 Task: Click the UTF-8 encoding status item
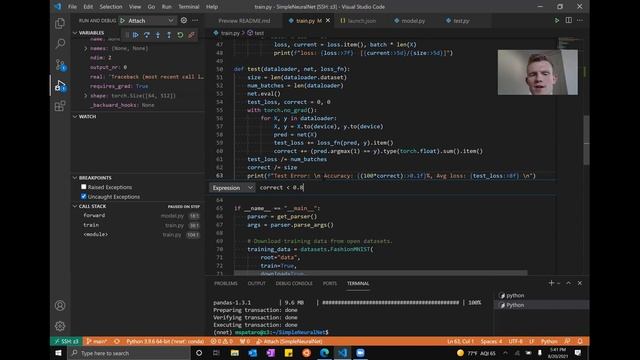click(516, 341)
